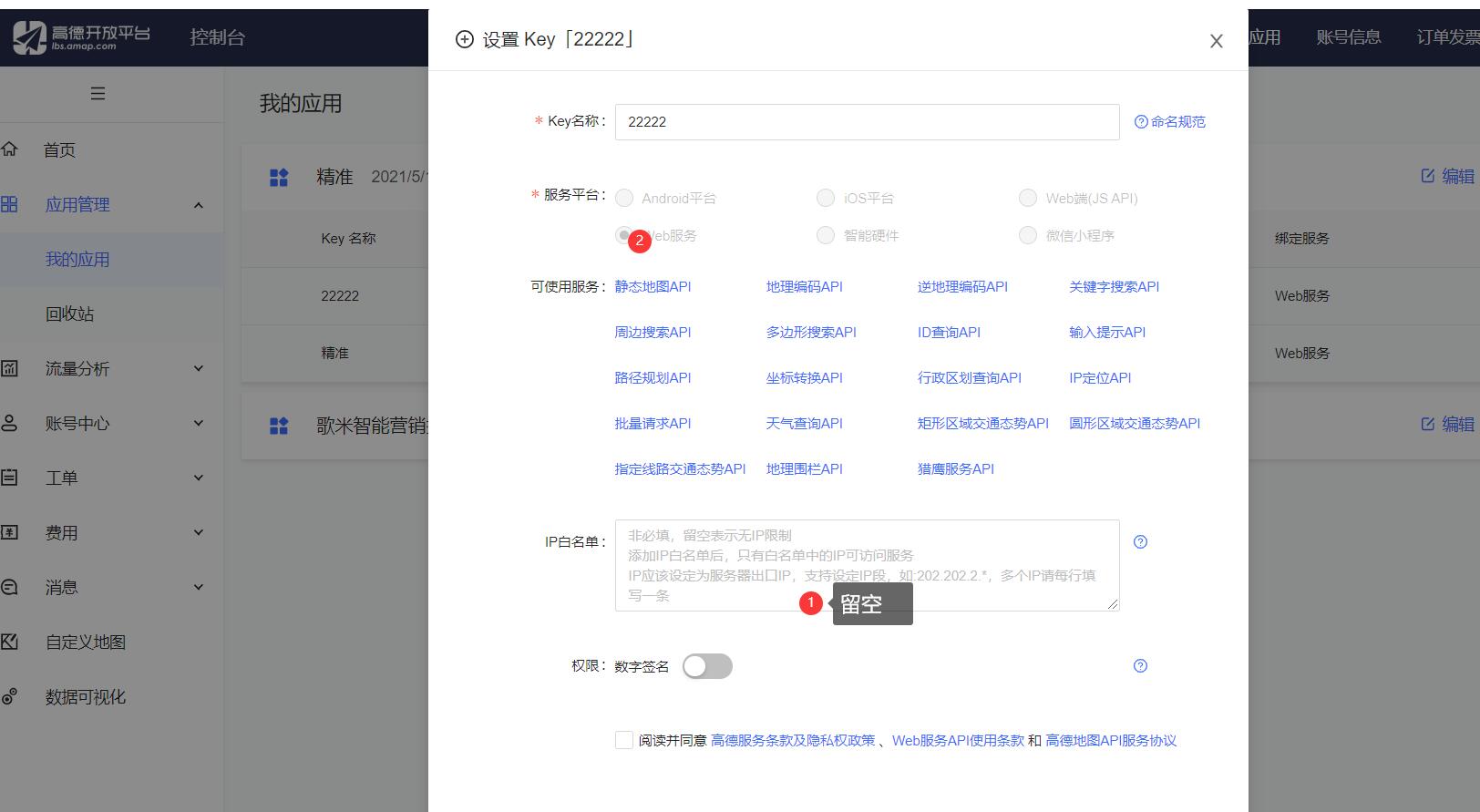Select the Android平台 radio button

624,198
